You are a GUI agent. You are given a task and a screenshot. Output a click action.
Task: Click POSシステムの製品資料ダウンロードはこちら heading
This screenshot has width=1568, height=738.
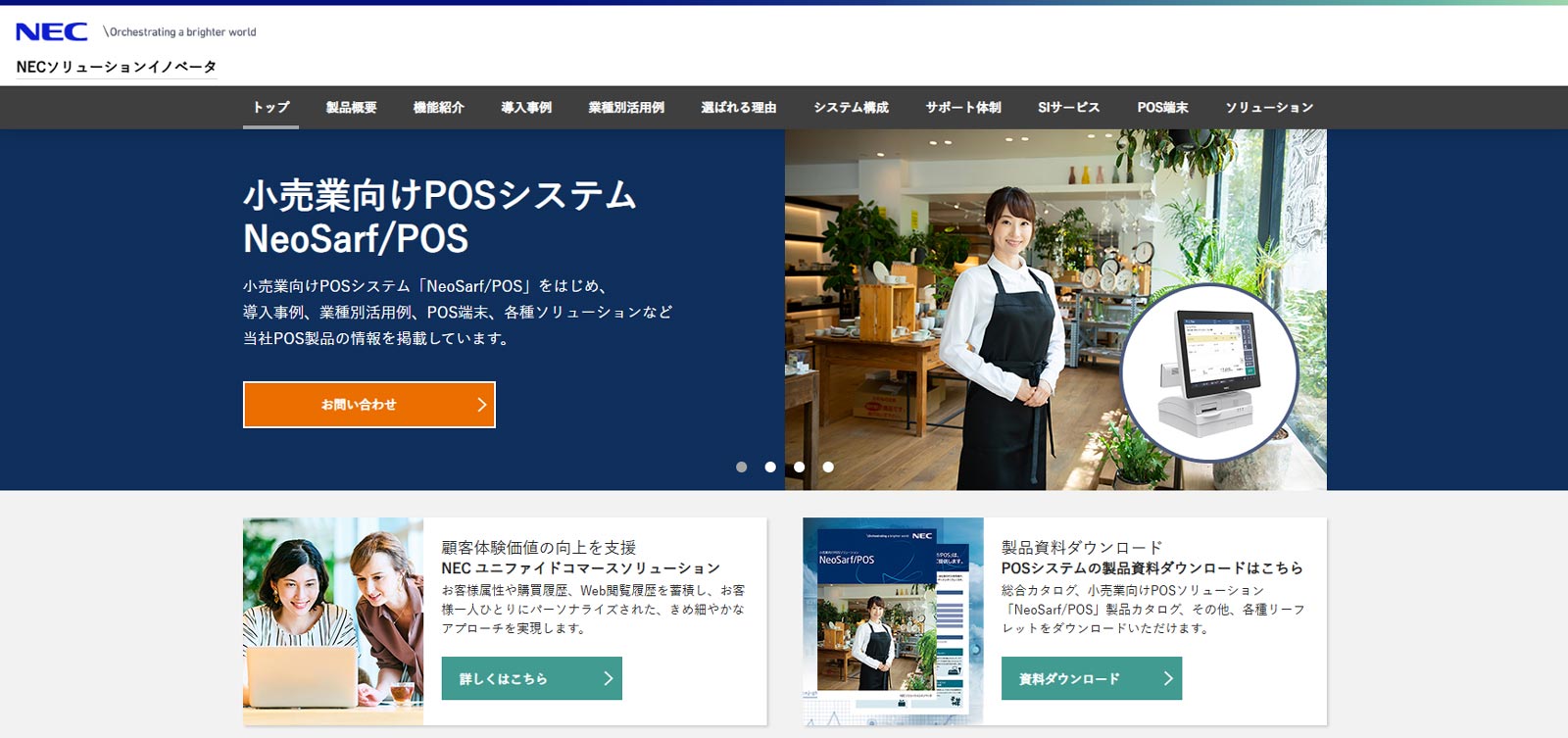pyautogui.click(x=1152, y=568)
